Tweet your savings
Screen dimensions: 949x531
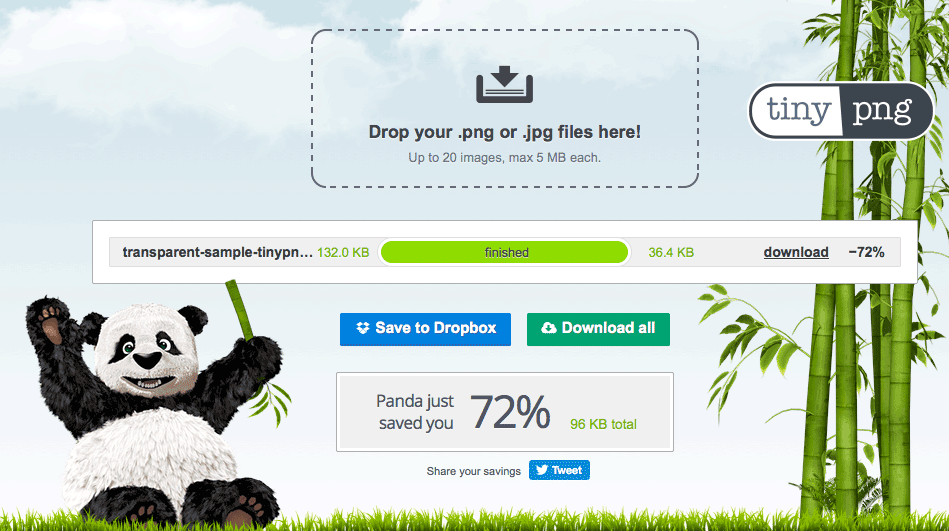pyautogui.click(x=559, y=470)
